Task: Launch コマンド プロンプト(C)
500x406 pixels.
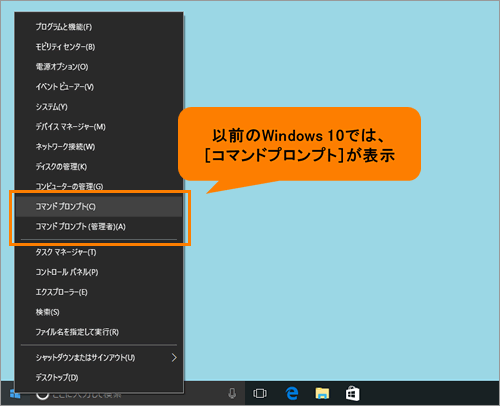Action: click(x=99, y=206)
